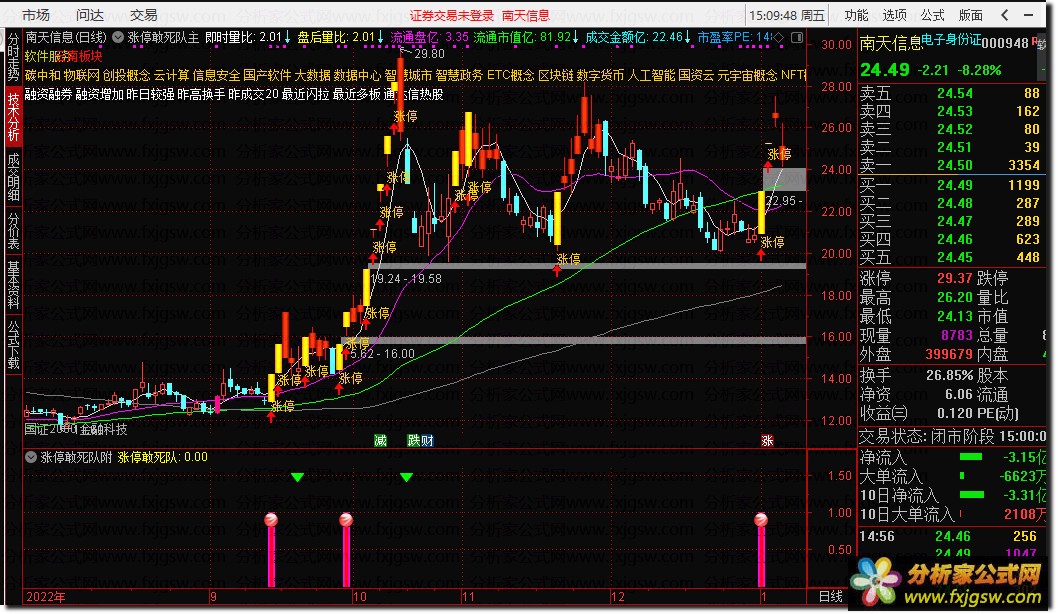
Task: Click the second green triangle signal in the sub-chart
Action: (406, 478)
